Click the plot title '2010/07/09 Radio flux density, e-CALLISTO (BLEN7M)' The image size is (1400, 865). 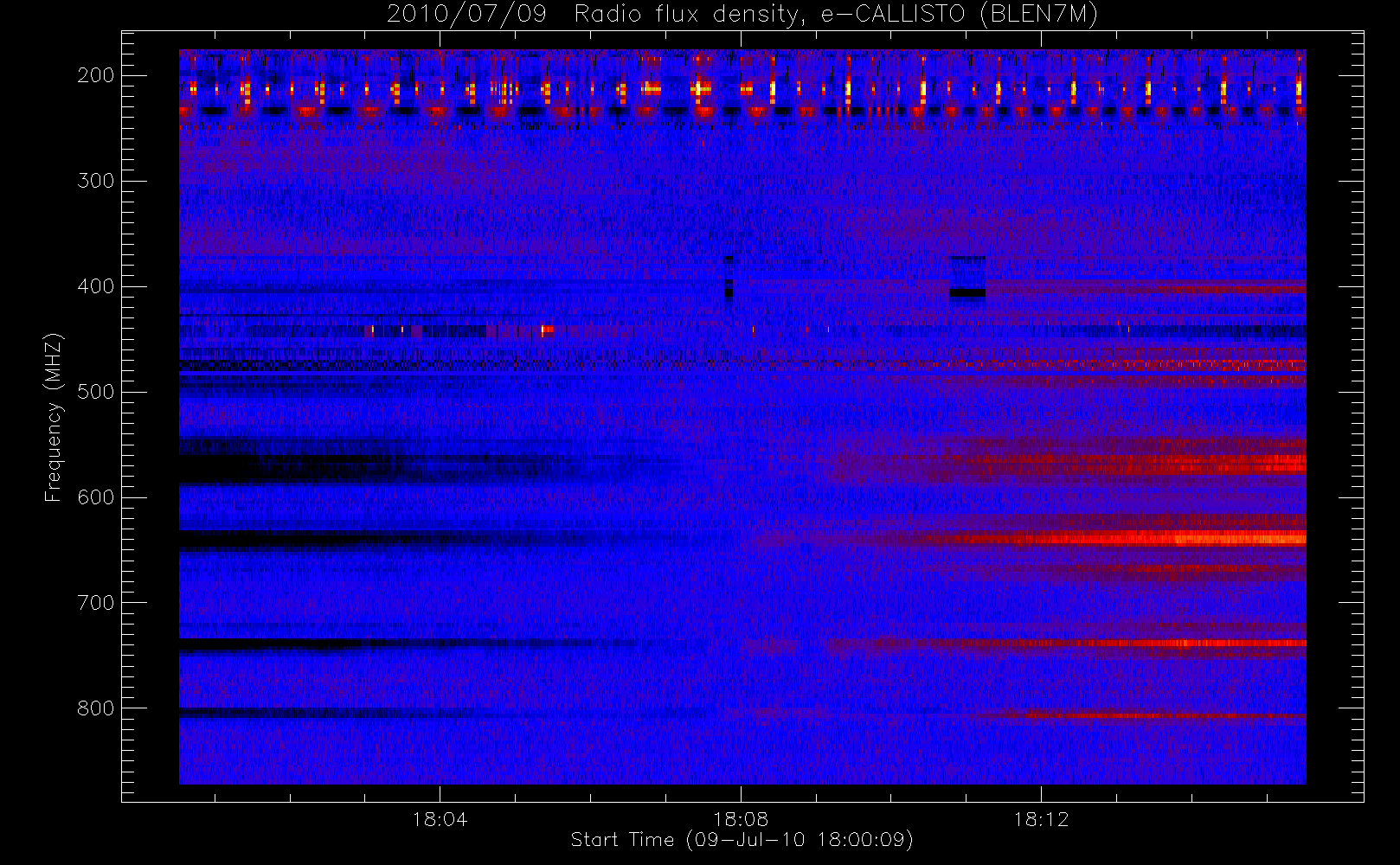point(742,15)
